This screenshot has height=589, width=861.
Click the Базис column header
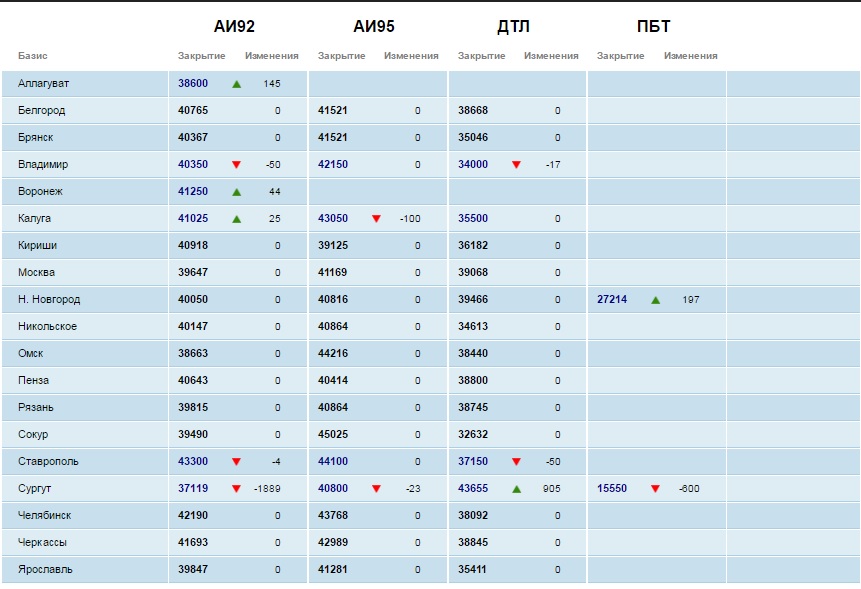pyautogui.click(x=33, y=56)
